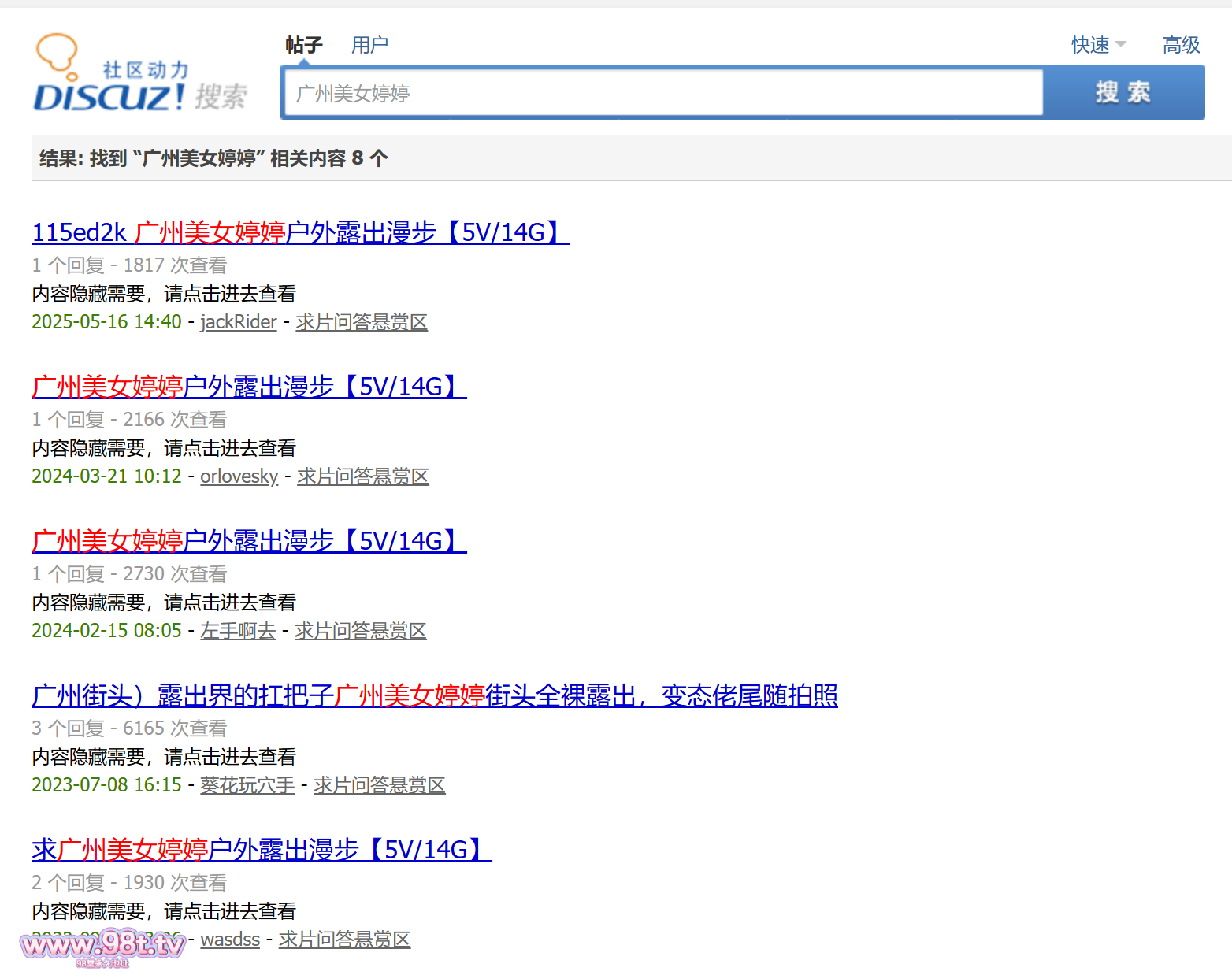
Task: Visit author jackRider's profile
Action: [238, 322]
